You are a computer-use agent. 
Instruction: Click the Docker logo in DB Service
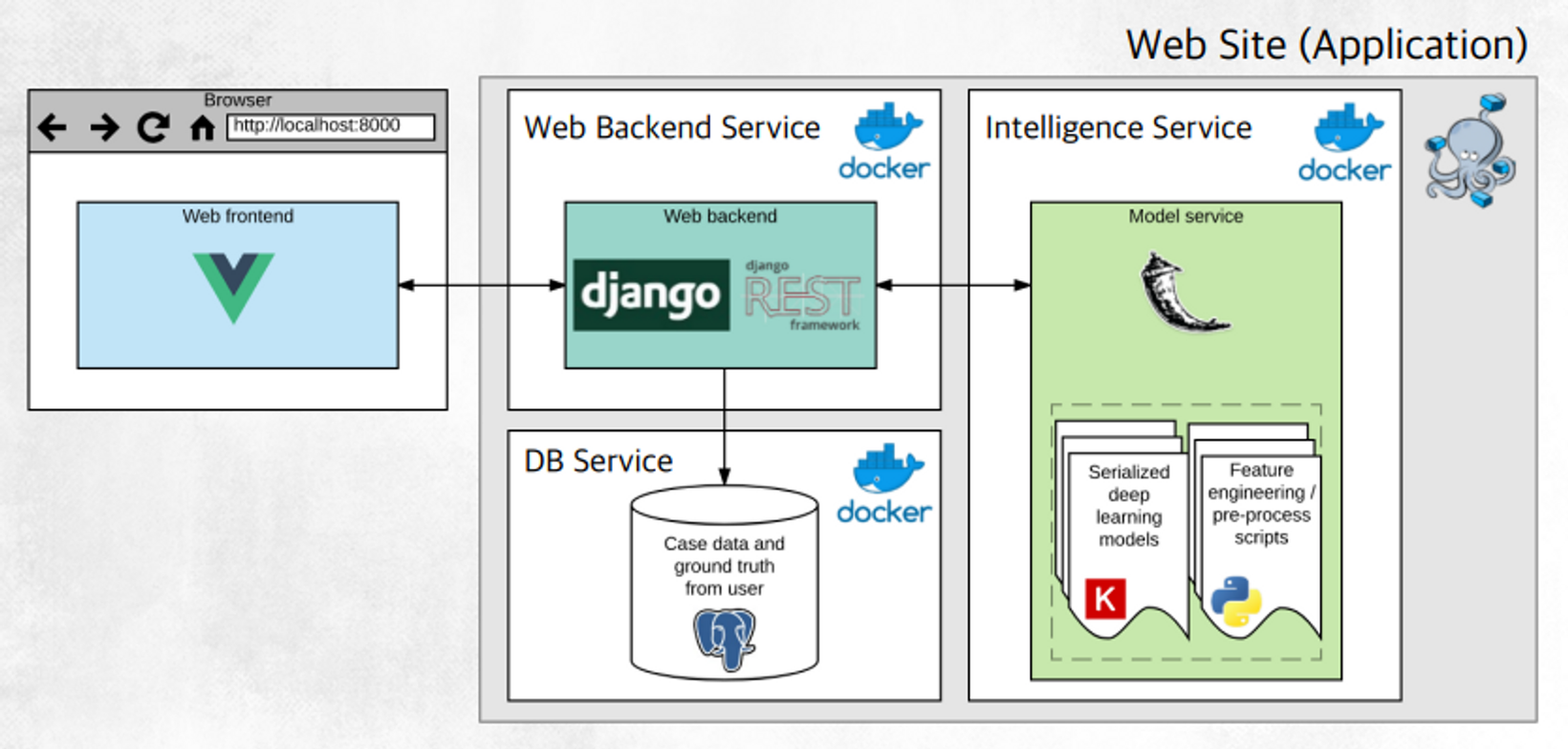884,484
